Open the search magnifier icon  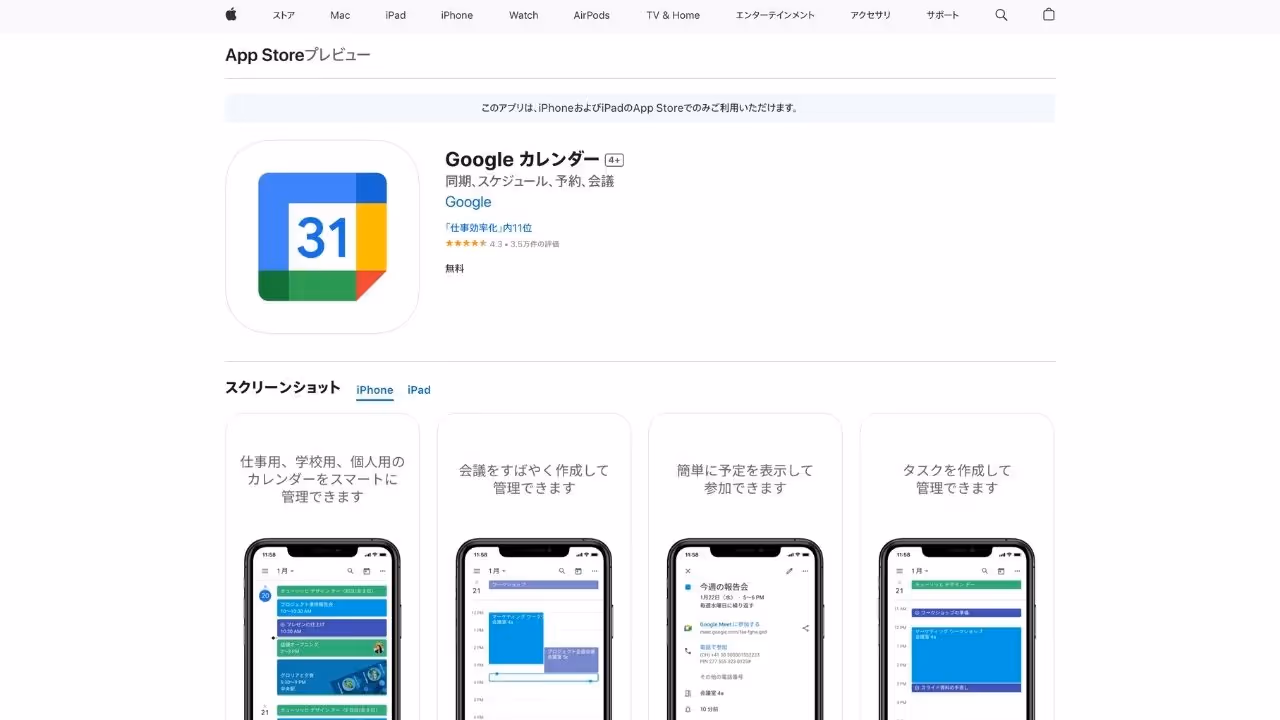point(1001,15)
